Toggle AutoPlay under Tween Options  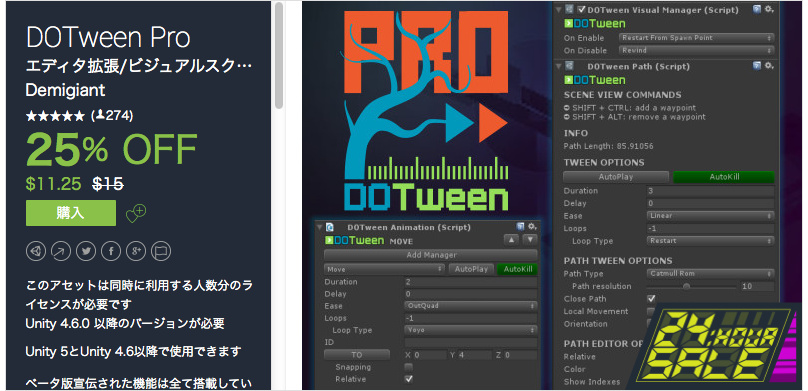[616, 177]
